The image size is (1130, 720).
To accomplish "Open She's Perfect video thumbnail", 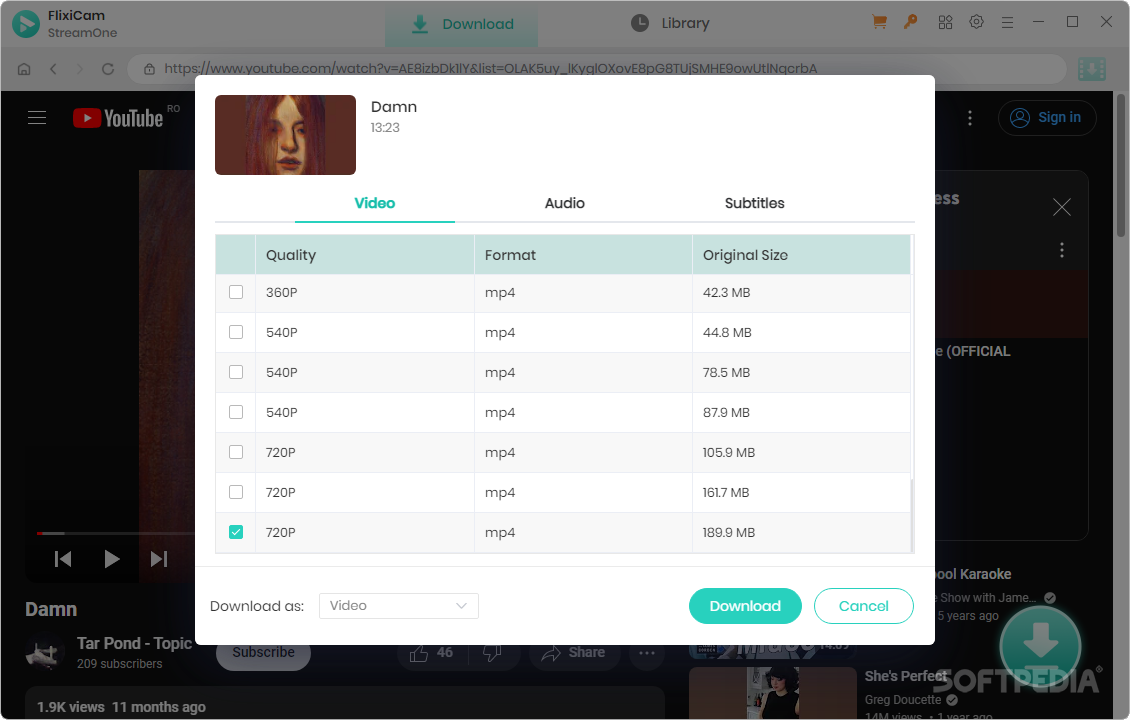I will coord(772,693).
